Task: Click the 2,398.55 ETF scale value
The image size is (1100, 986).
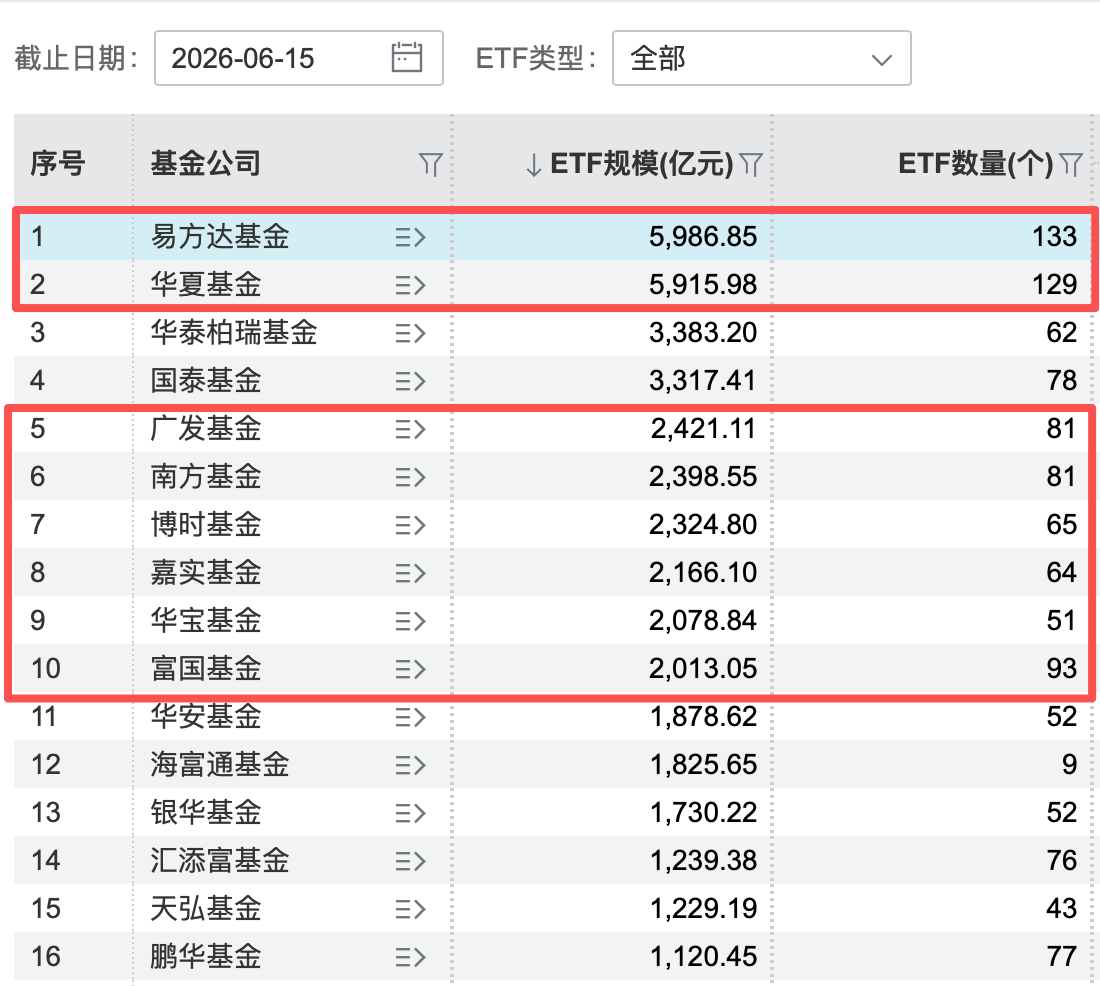Action: [x=703, y=477]
